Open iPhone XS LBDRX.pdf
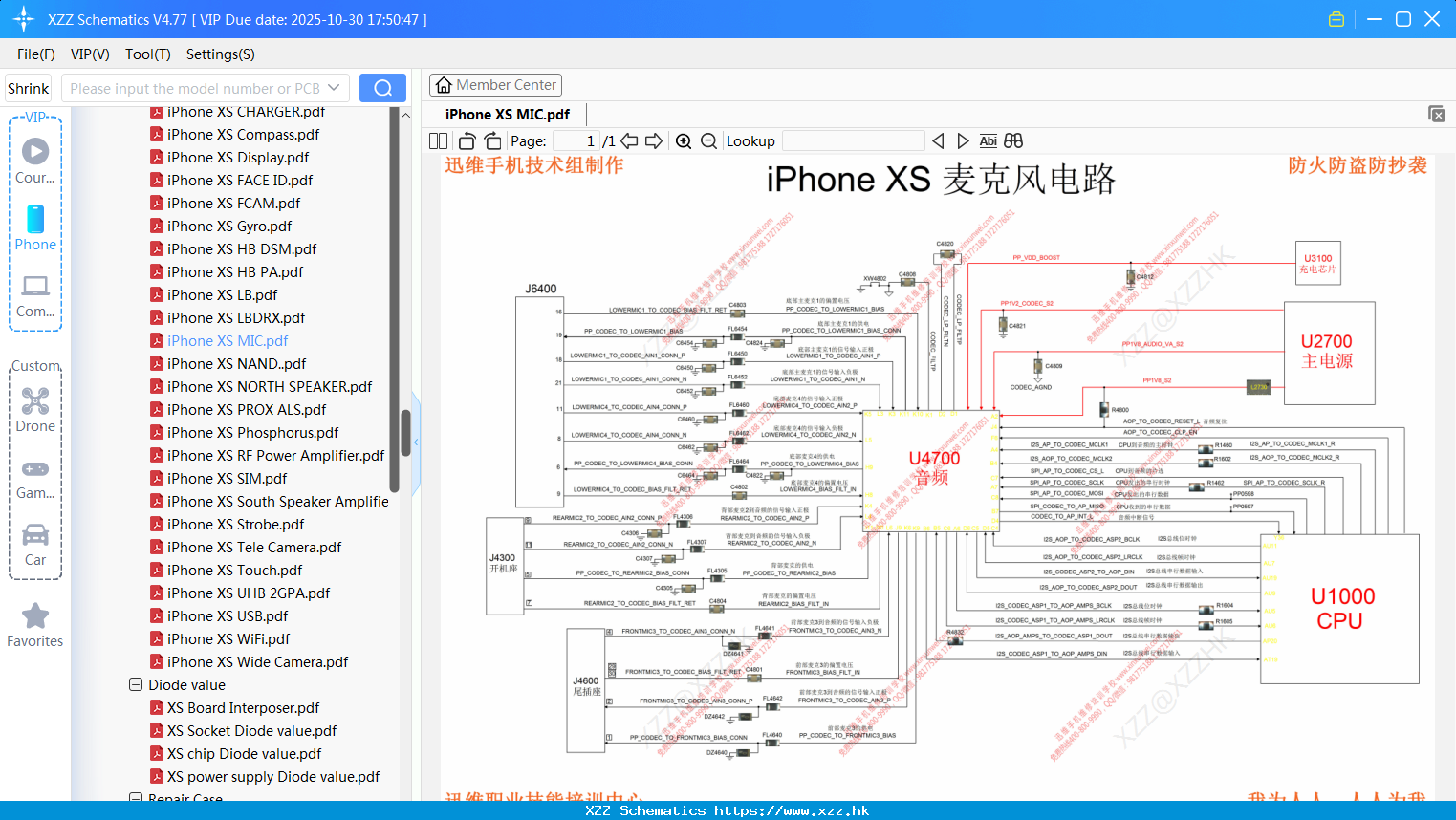1456x820 pixels. click(x=236, y=318)
